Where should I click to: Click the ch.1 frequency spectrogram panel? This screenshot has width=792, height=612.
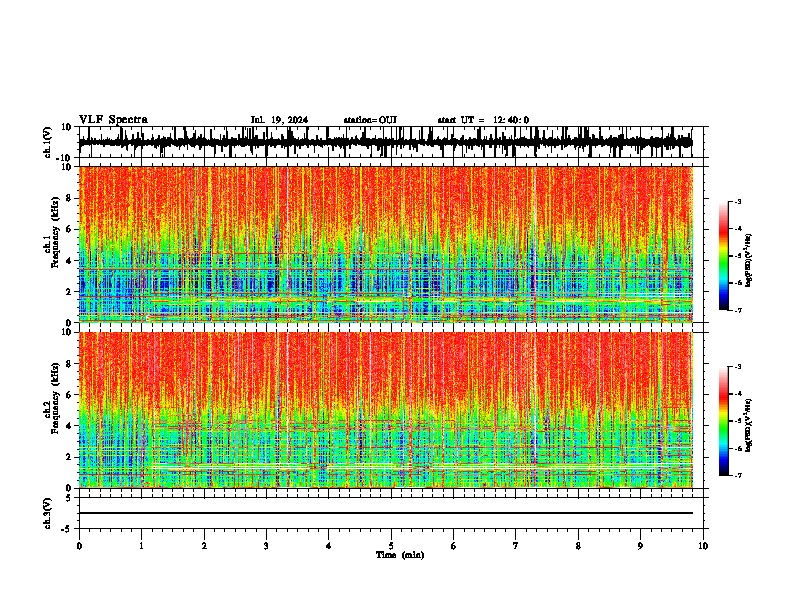(386, 244)
